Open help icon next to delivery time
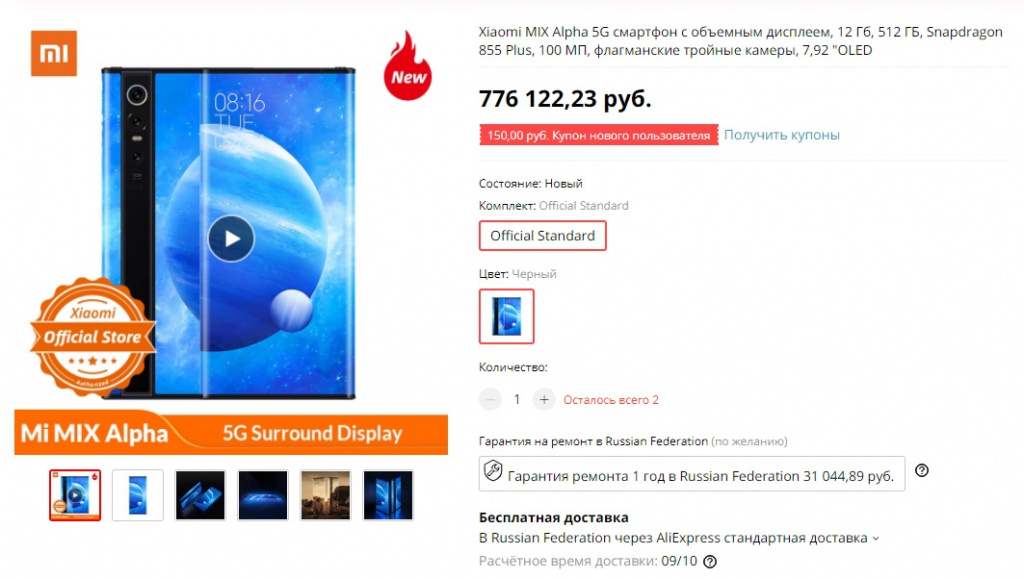Viewport: 1024px width, 579px height. coord(710,561)
